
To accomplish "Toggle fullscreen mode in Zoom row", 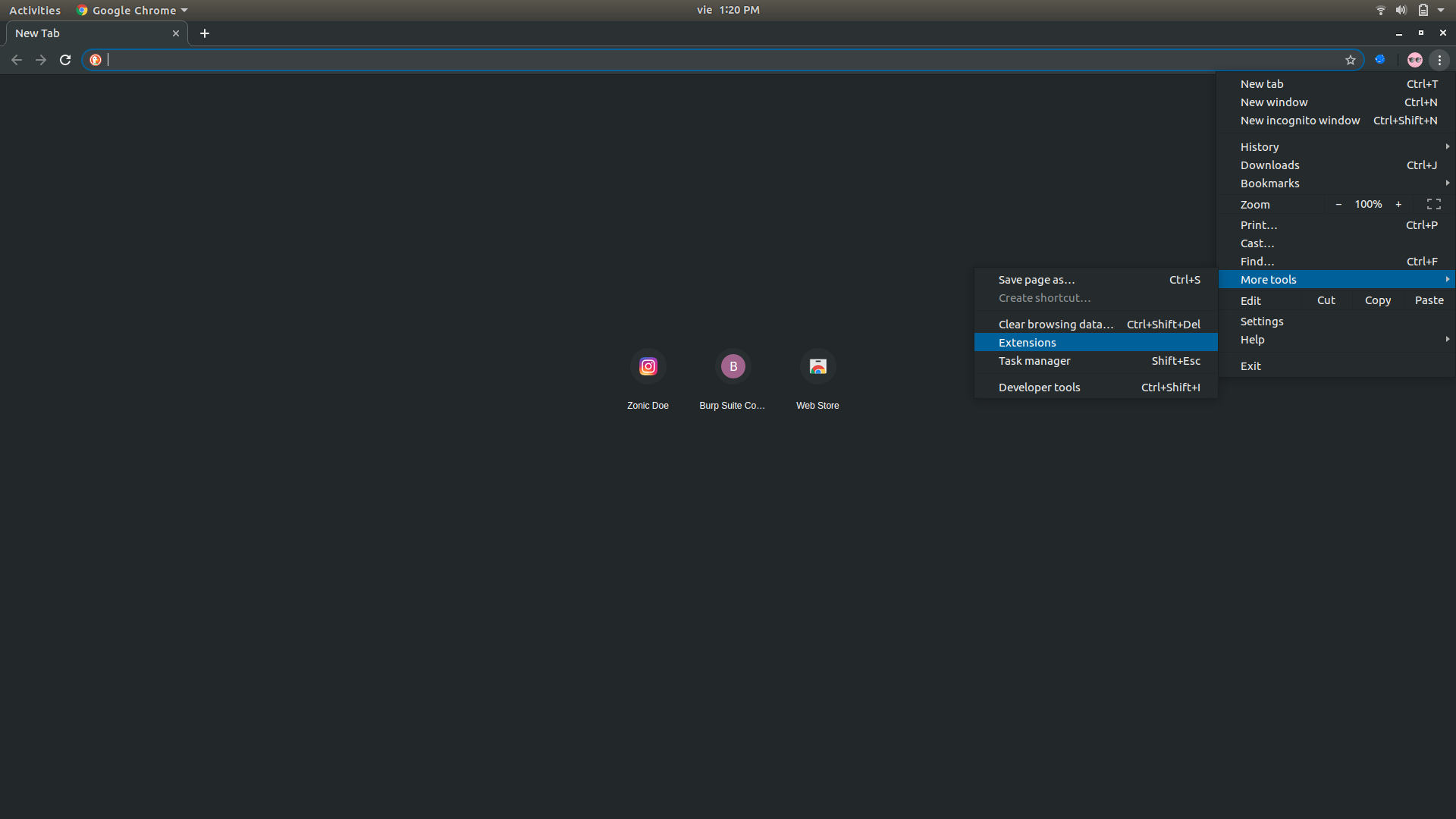I will click(1433, 204).
